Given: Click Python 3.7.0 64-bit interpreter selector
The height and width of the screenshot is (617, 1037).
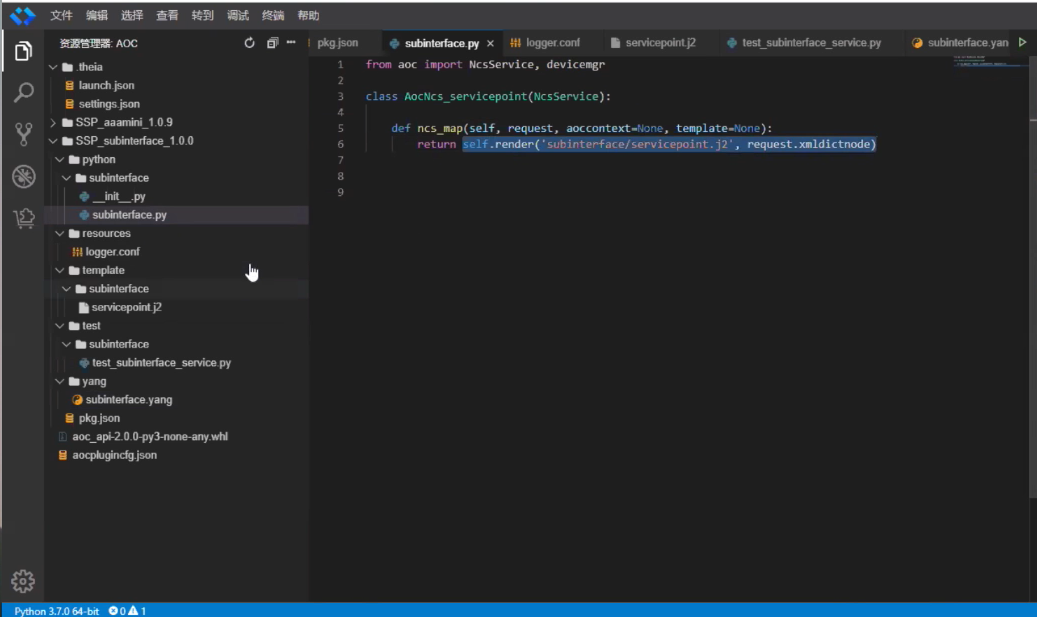Looking at the screenshot, I should [x=56, y=610].
